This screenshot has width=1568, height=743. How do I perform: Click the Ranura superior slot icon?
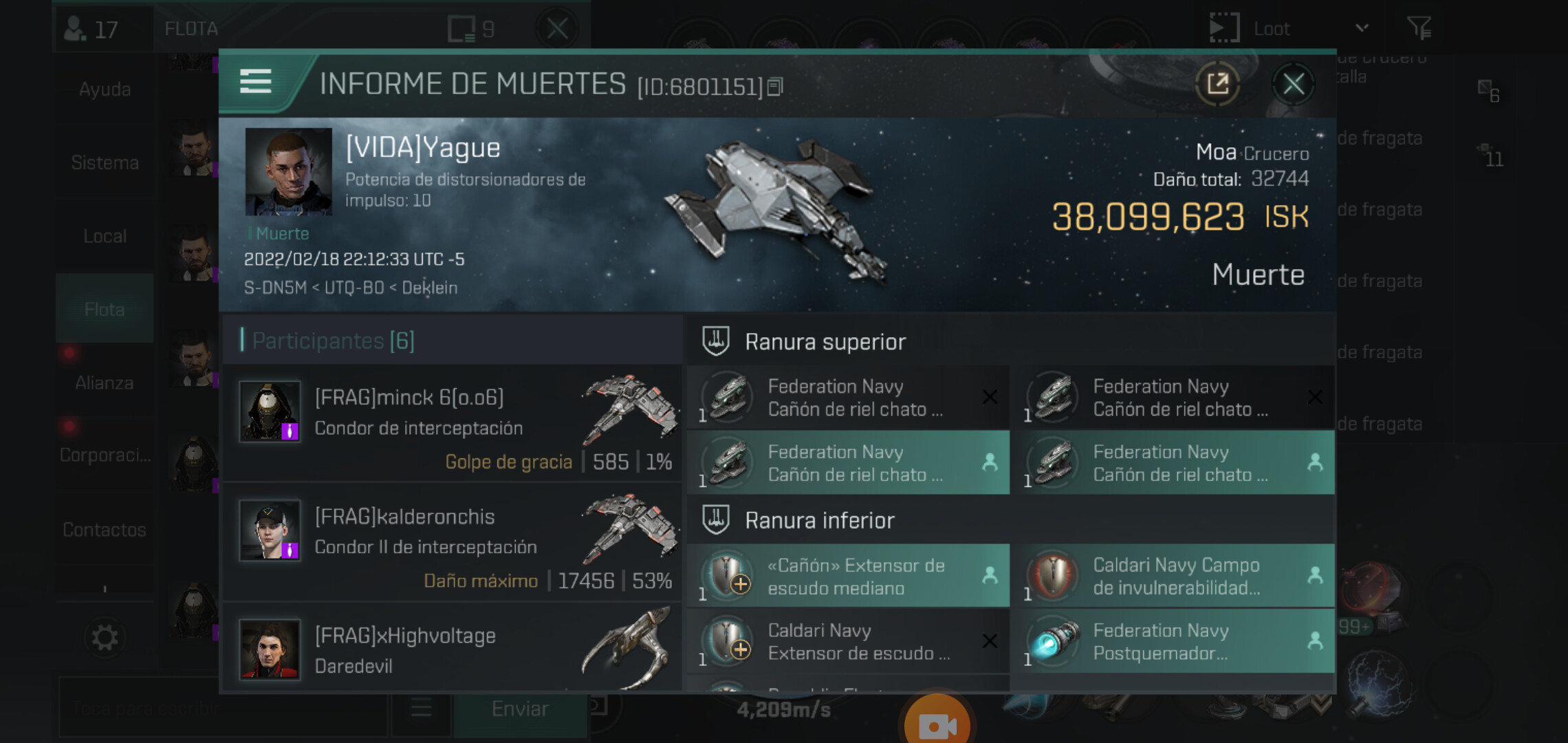[716, 341]
